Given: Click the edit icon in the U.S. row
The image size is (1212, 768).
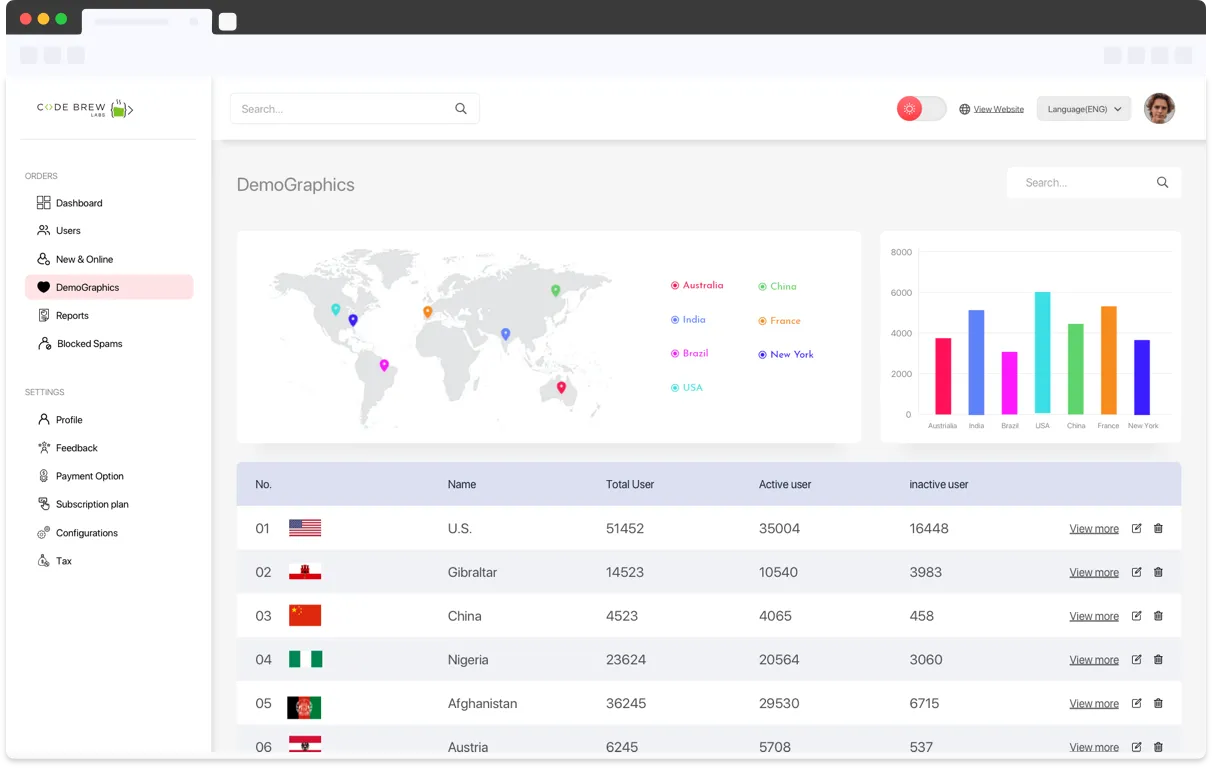Looking at the screenshot, I should coord(1136,528).
